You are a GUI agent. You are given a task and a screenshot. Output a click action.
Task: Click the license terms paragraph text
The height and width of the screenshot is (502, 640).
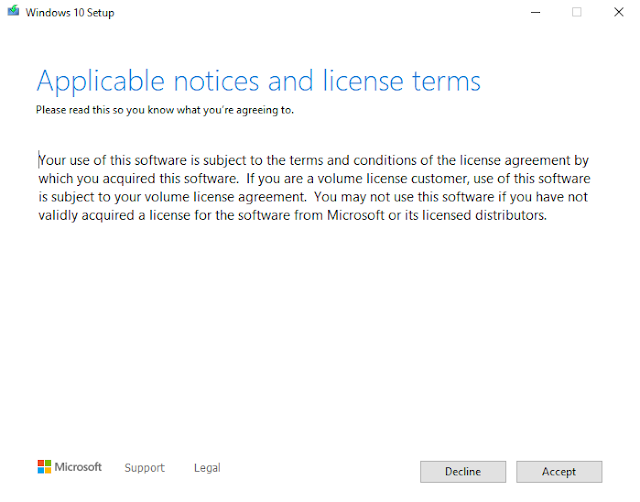click(x=314, y=188)
